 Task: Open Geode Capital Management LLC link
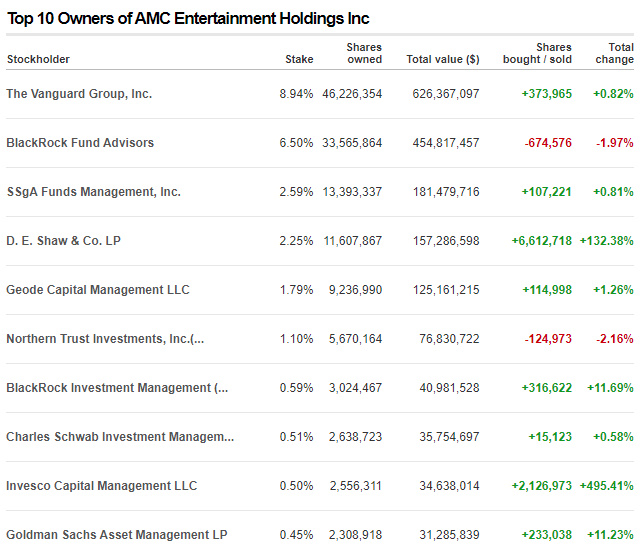pos(98,290)
